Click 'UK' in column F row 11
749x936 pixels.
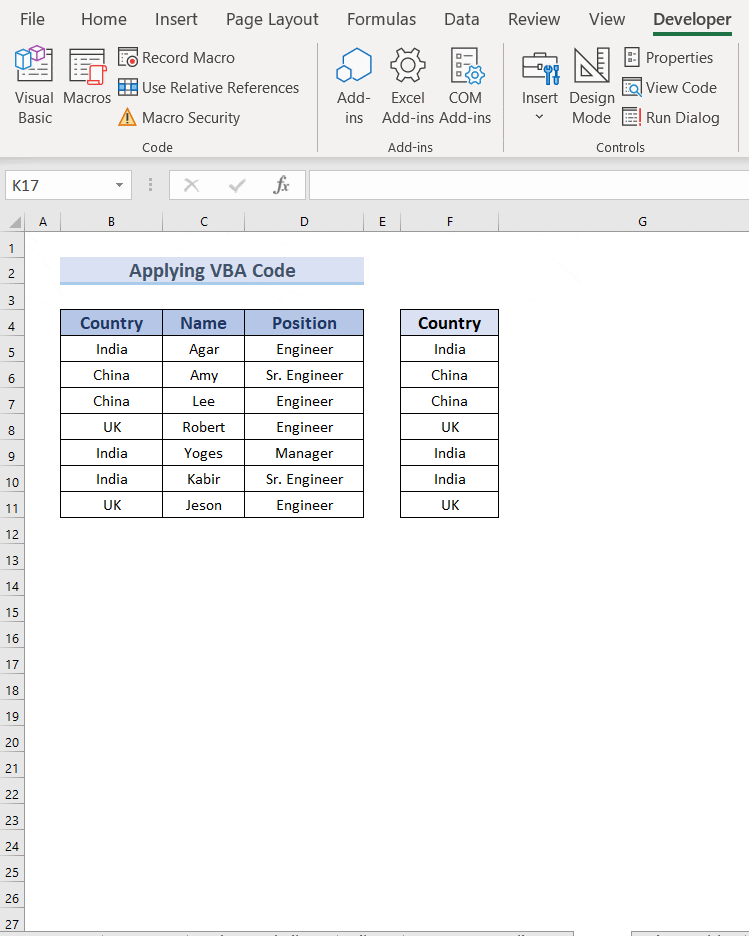(x=449, y=505)
